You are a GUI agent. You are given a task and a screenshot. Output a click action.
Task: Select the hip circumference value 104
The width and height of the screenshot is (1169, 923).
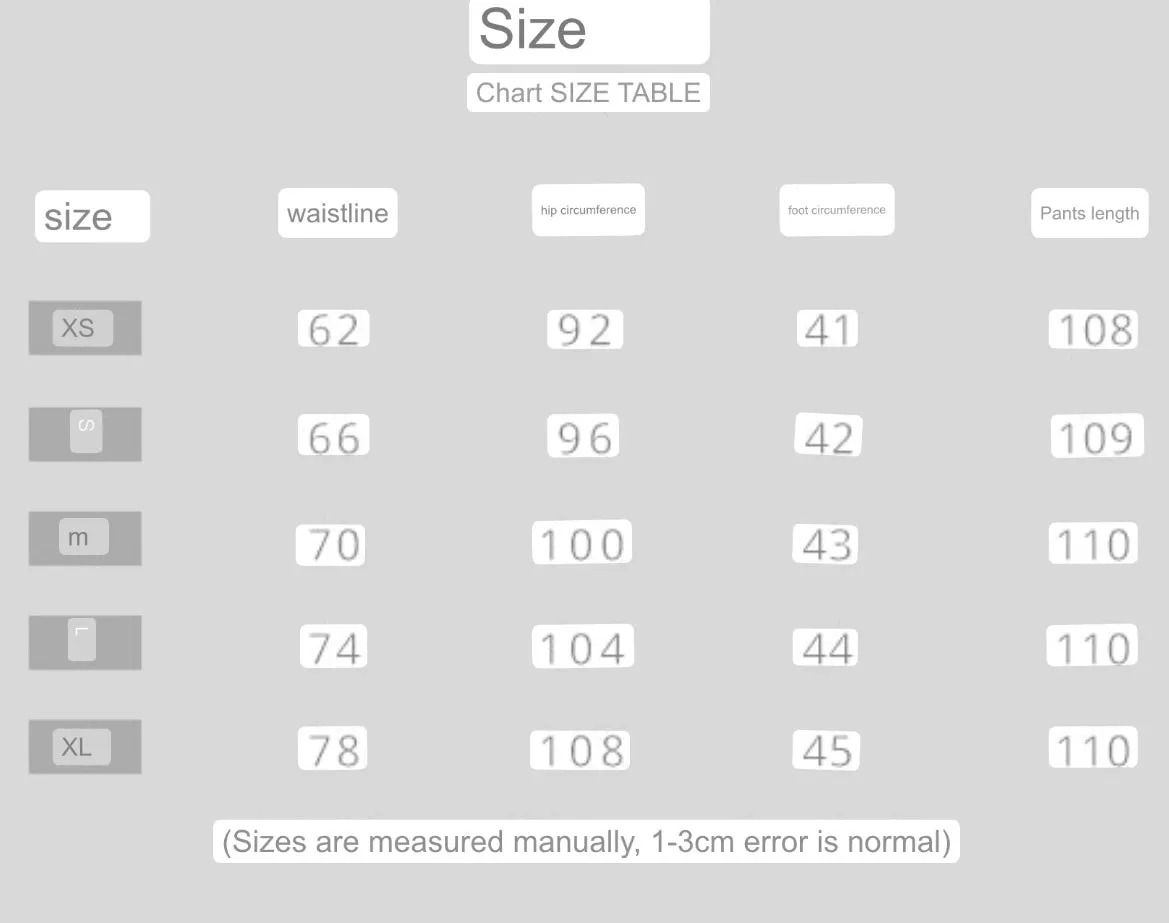click(583, 646)
